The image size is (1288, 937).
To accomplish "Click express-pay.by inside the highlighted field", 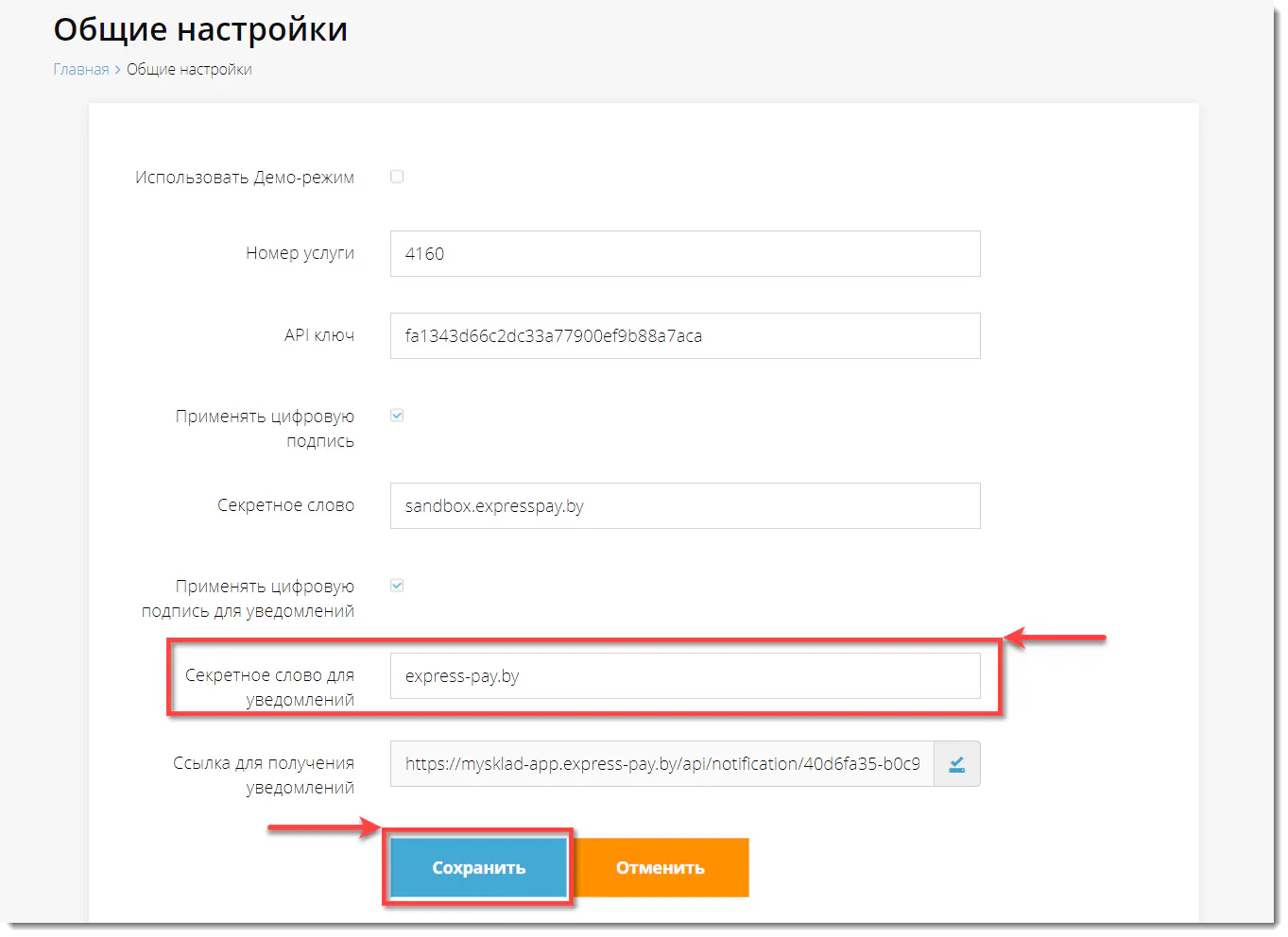I will pos(460,675).
